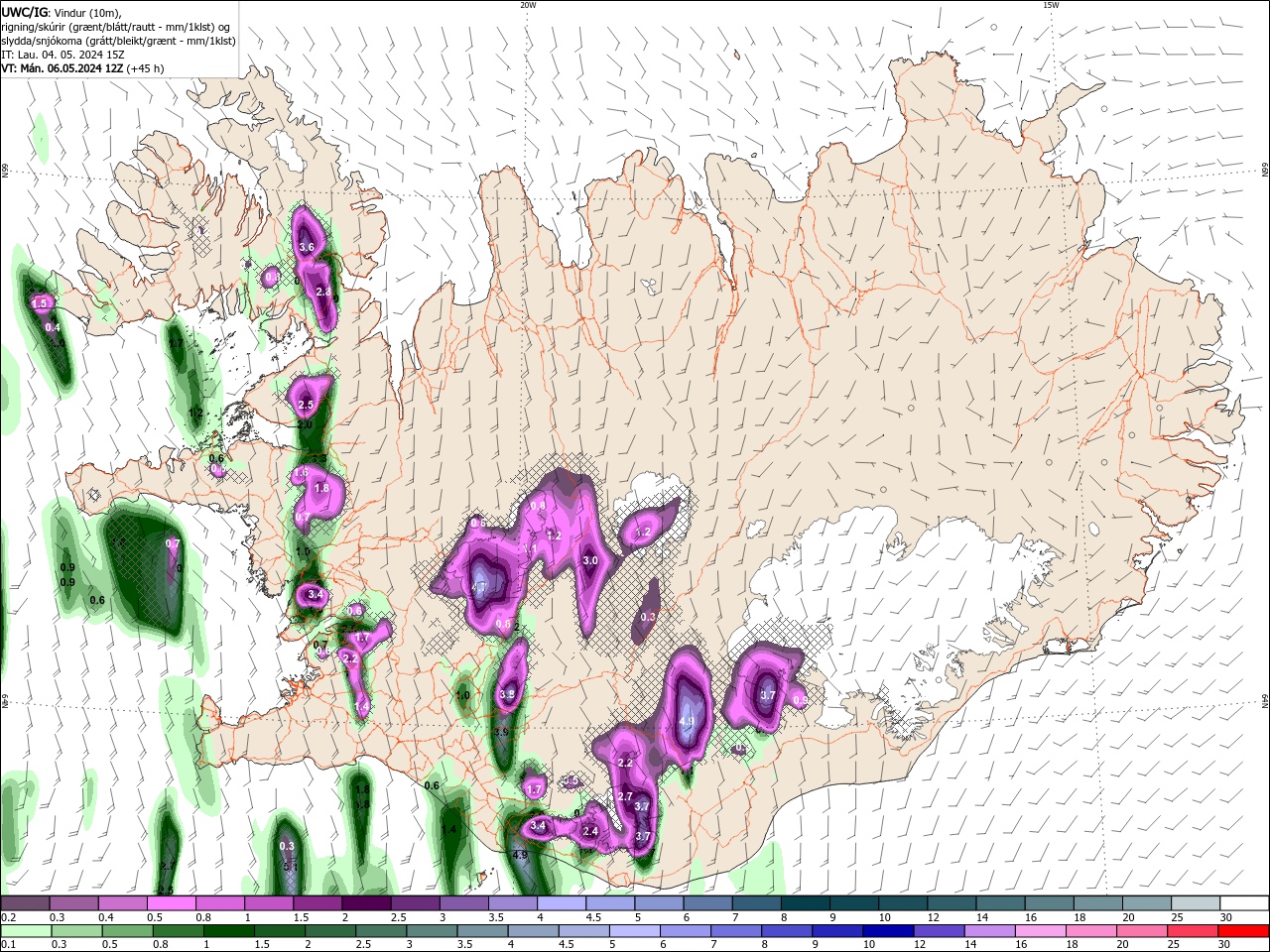Click the 'UWC/IG' title text

click(x=25, y=12)
